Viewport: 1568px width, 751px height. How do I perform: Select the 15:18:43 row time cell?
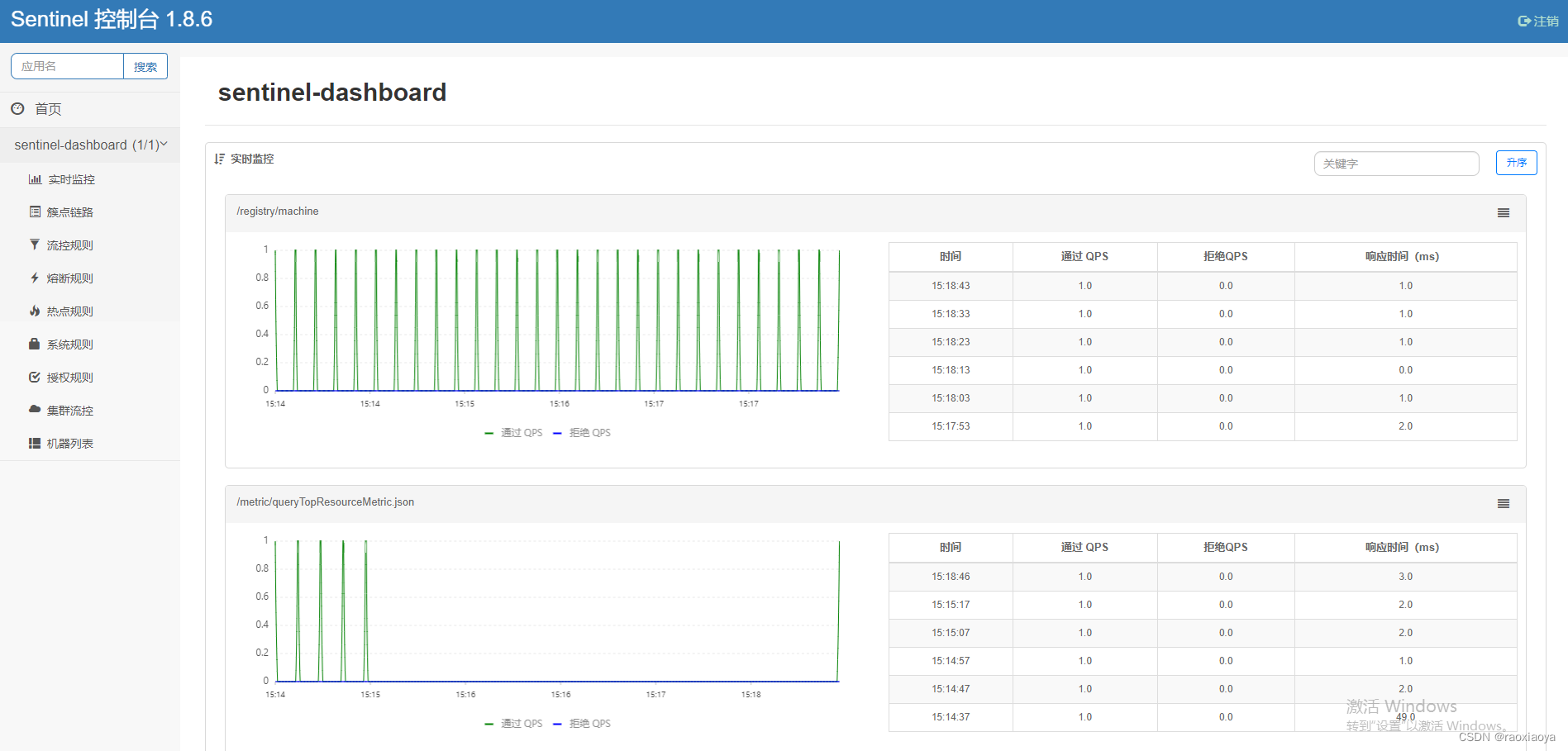coord(951,286)
